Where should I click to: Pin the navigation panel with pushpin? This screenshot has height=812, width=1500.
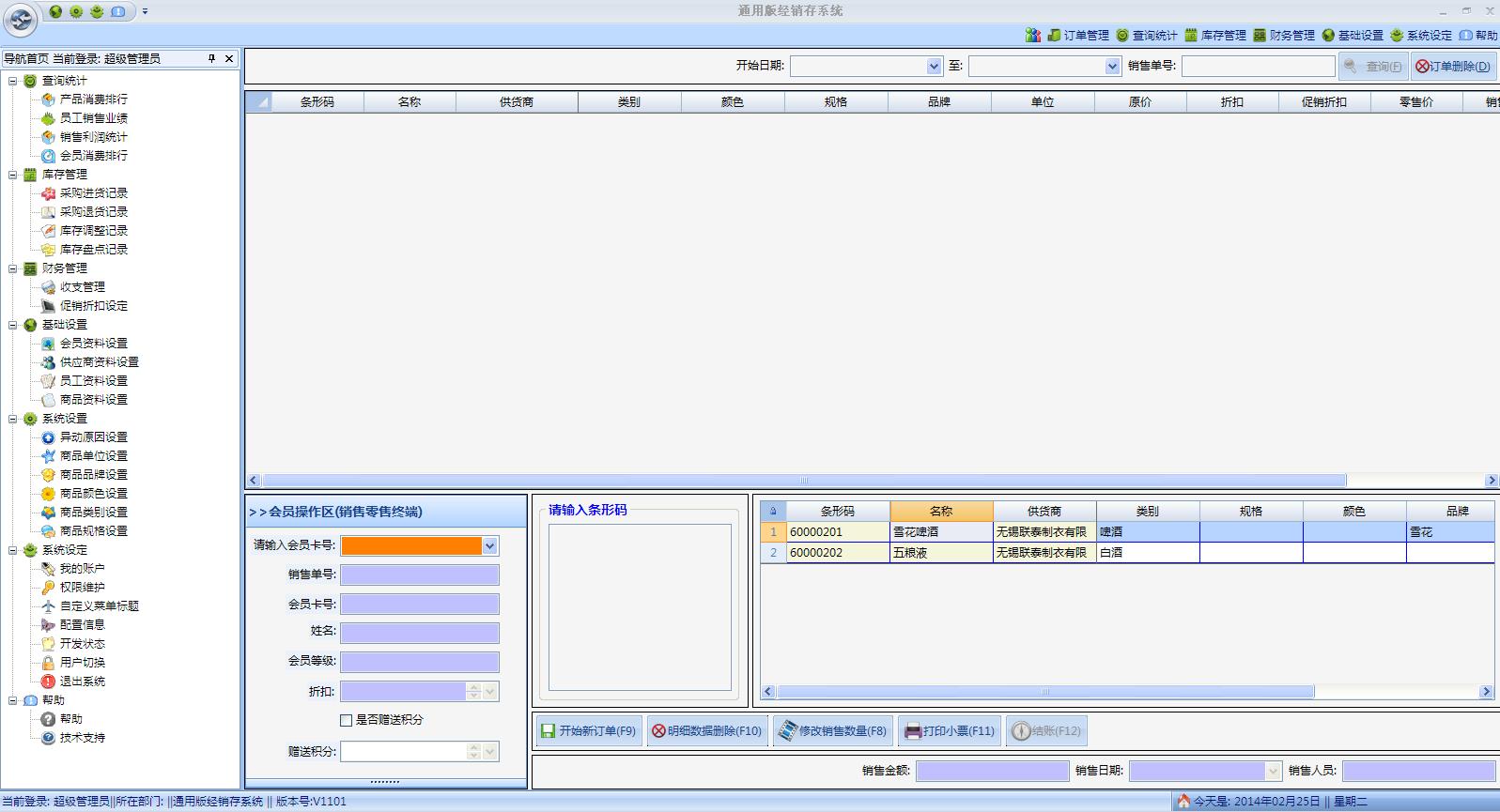[x=212, y=58]
